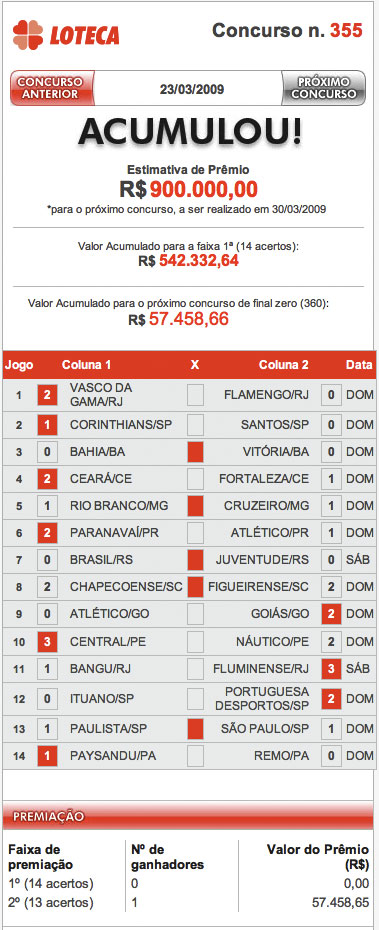This screenshot has height=930, width=379.
Task: Click the Corinthians/SP score box
Action: tap(47, 424)
